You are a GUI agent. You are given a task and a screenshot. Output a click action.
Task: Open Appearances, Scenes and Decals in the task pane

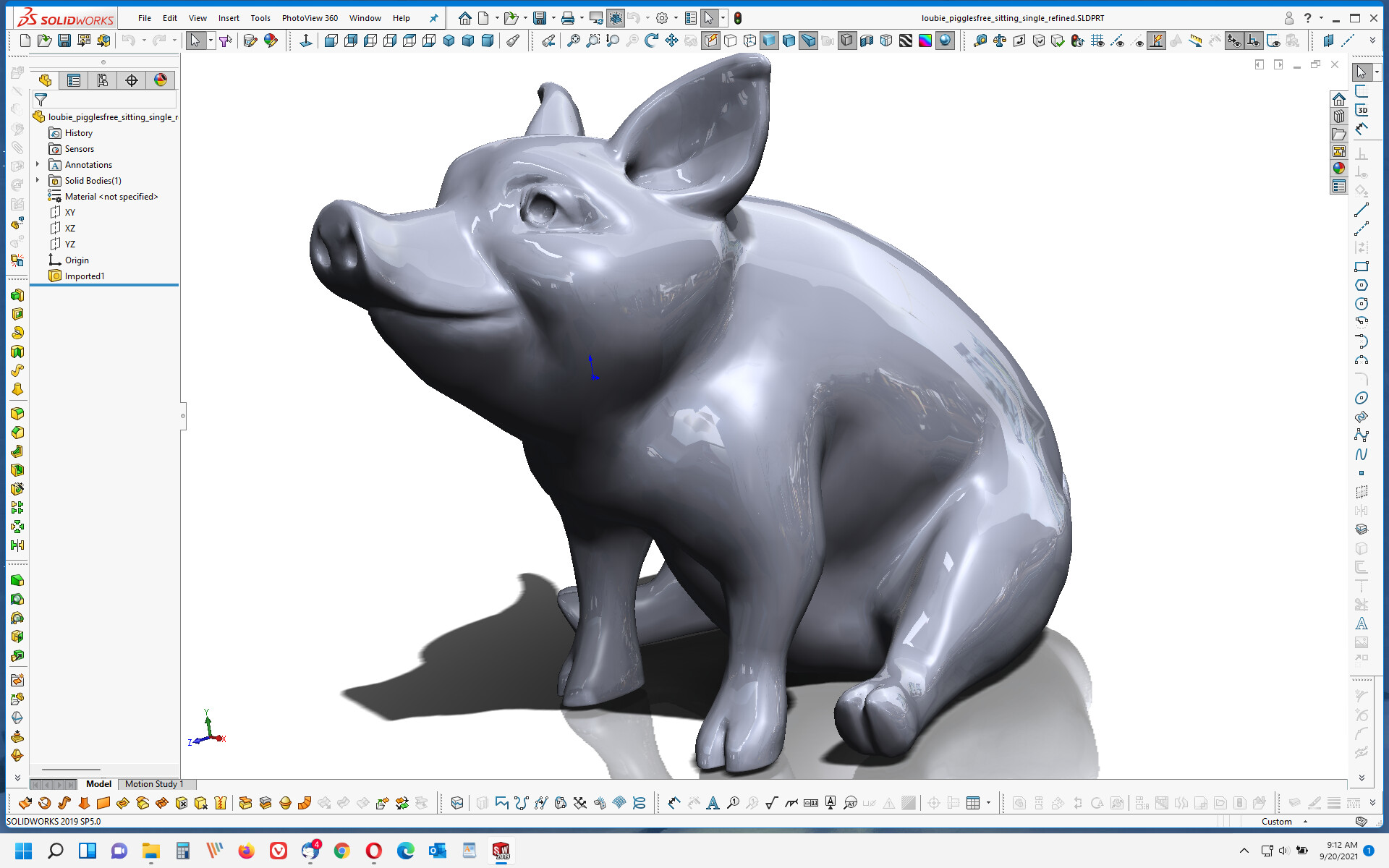click(1339, 169)
